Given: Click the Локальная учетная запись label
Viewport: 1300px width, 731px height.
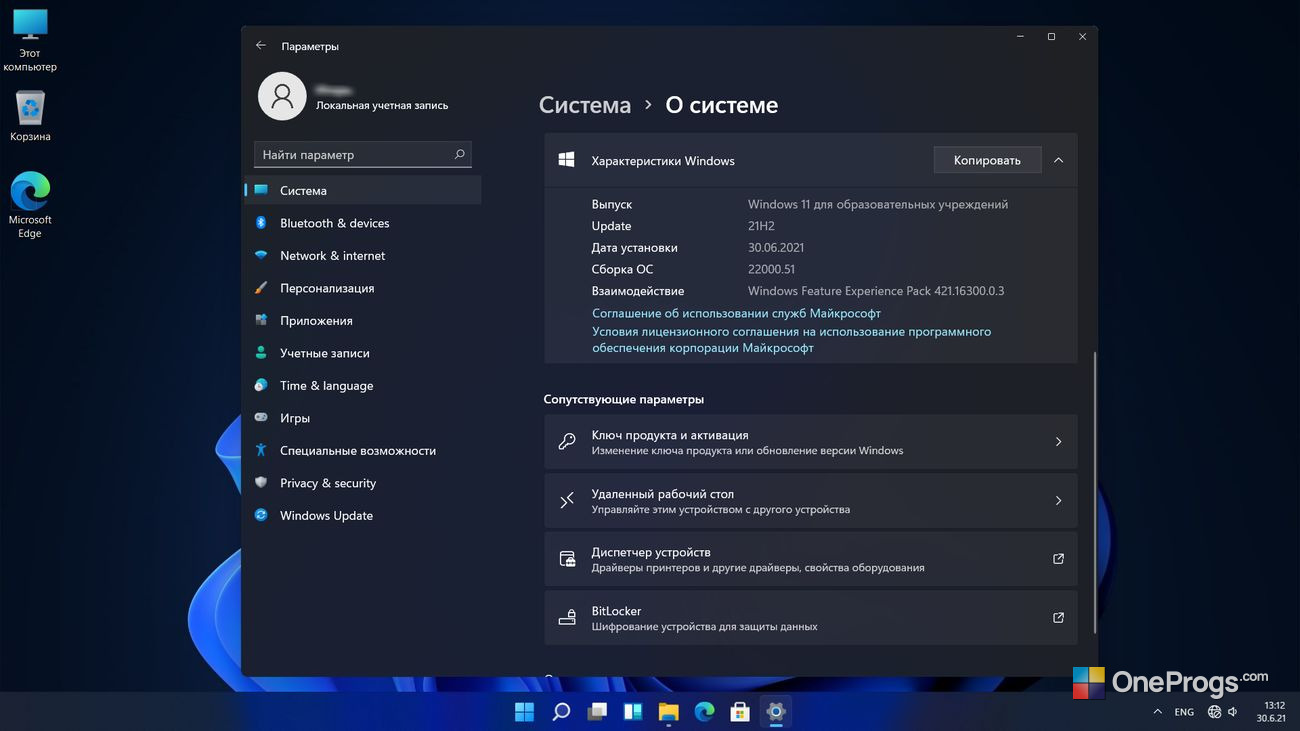Looking at the screenshot, I should pyautogui.click(x=382, y=105).
